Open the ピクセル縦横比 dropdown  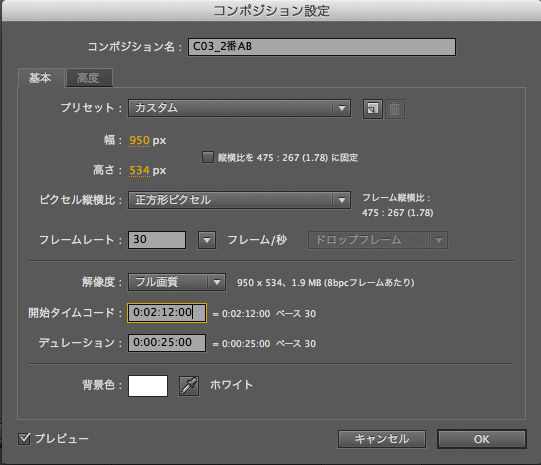tap(239, 200)
